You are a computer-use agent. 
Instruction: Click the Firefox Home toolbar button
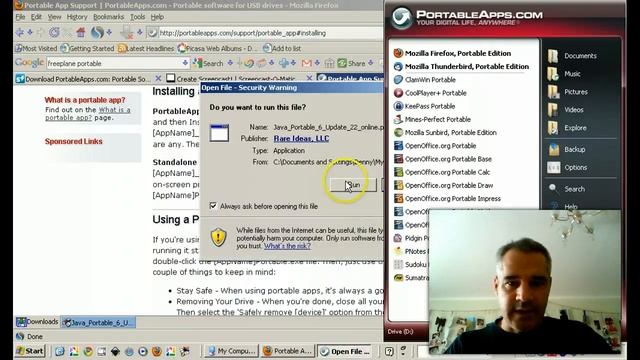click(81, 32)
